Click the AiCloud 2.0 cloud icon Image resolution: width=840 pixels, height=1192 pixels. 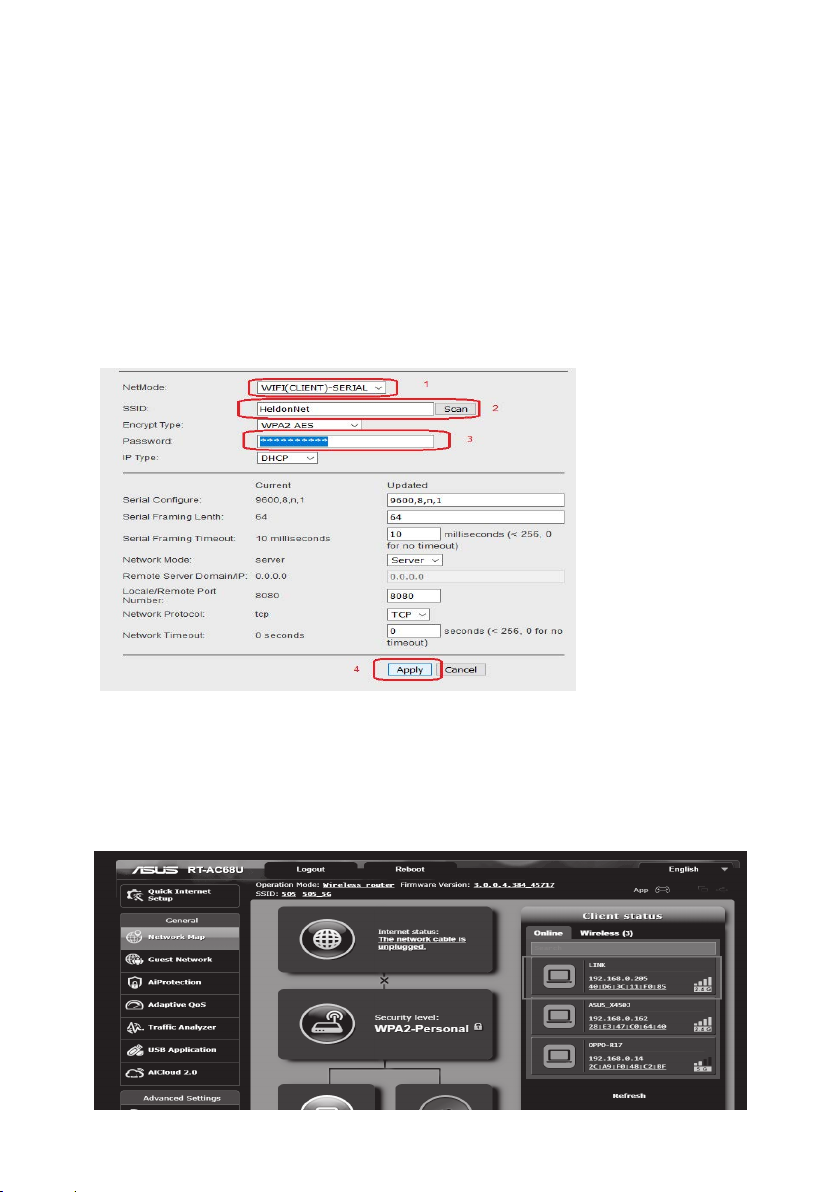click(x=135, y=1073)
